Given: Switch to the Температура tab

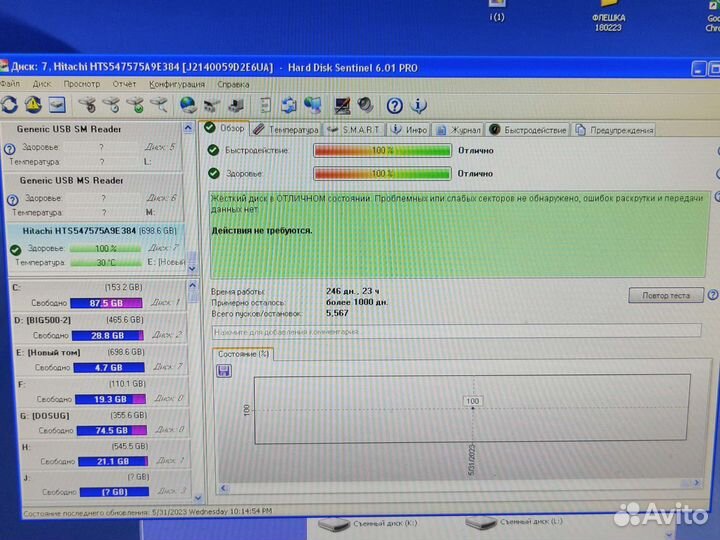Looking at the screenshot, I should point(286,130).
